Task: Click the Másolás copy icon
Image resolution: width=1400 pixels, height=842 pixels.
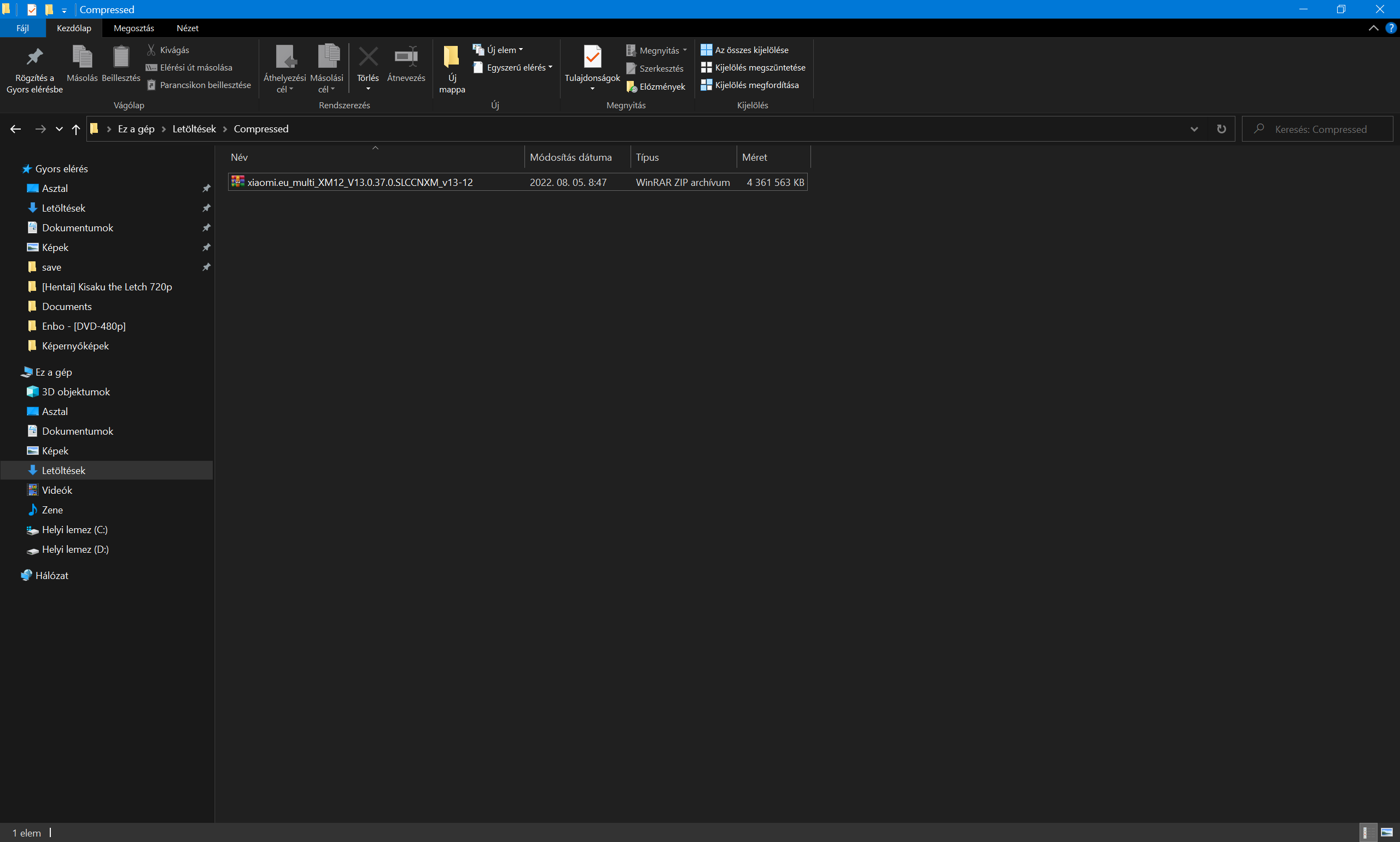Action: tap(82, 57)
